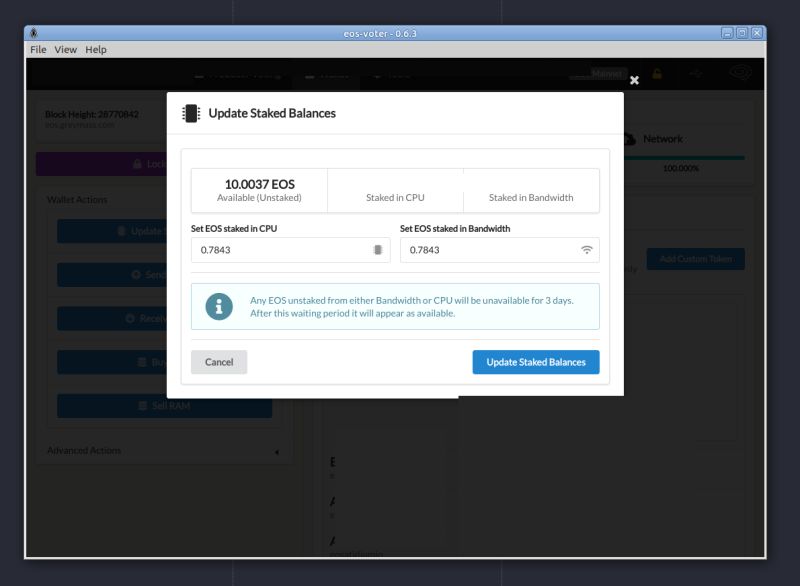Click the Sell RAM icon in the sidebar
The width and height of the screenshot is (800, 586).
point(145,406)
